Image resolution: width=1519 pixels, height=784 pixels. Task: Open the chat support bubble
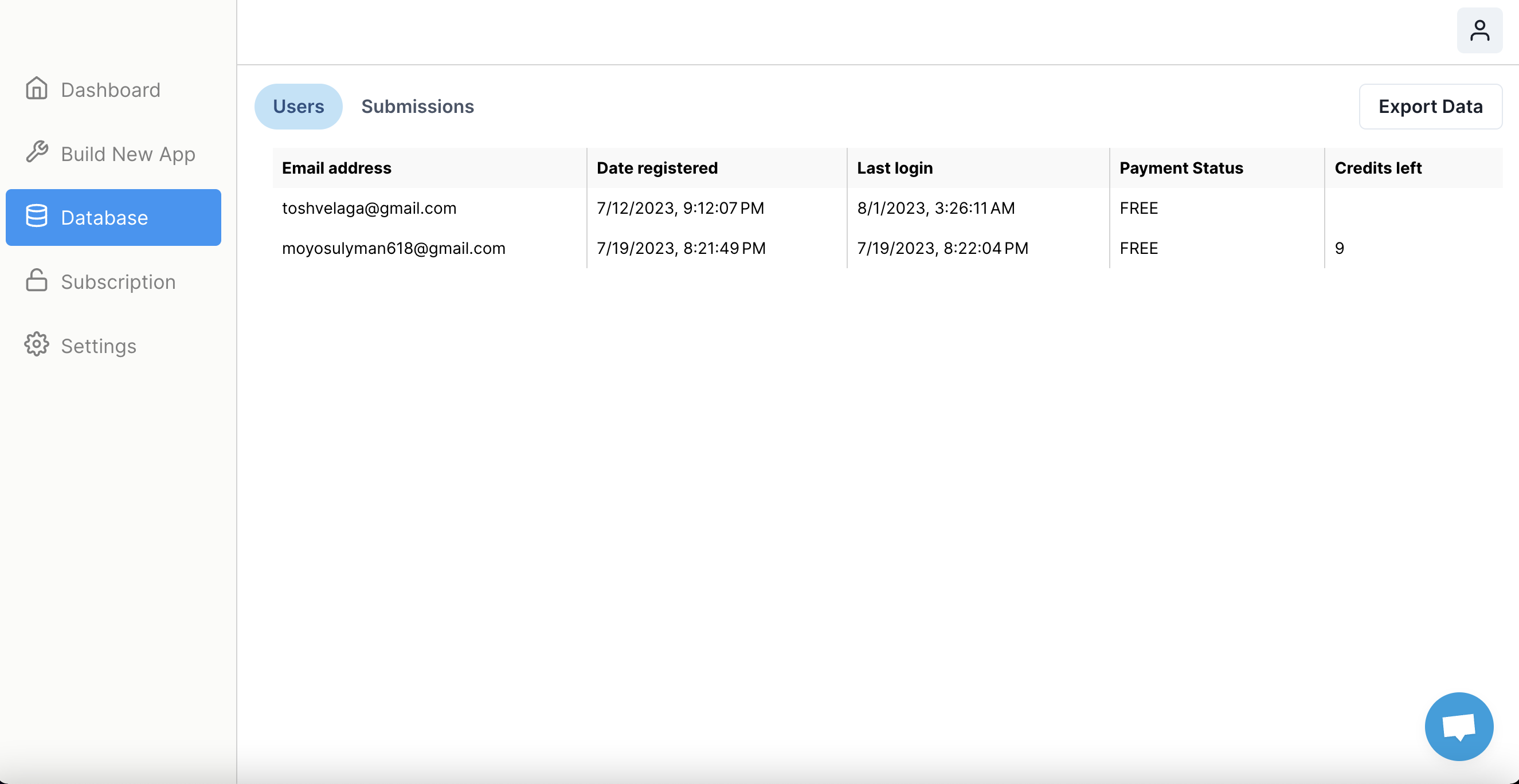click(1459, 726)
